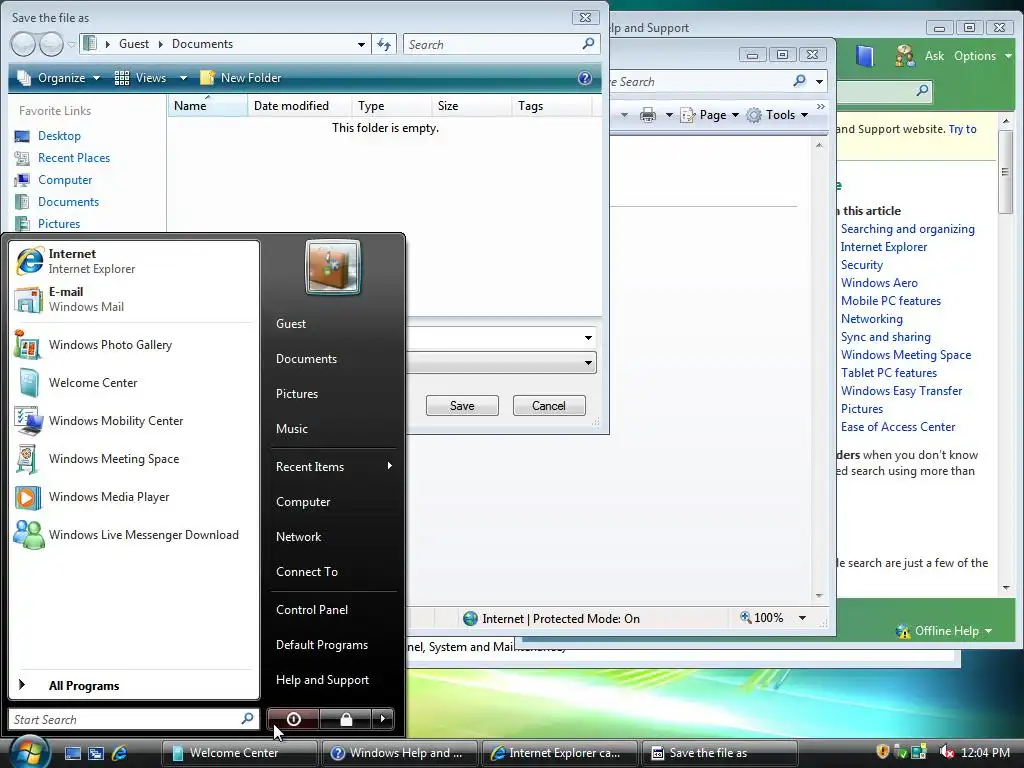
Task: Open Offline Help dropdown
Action: (944, 631)
